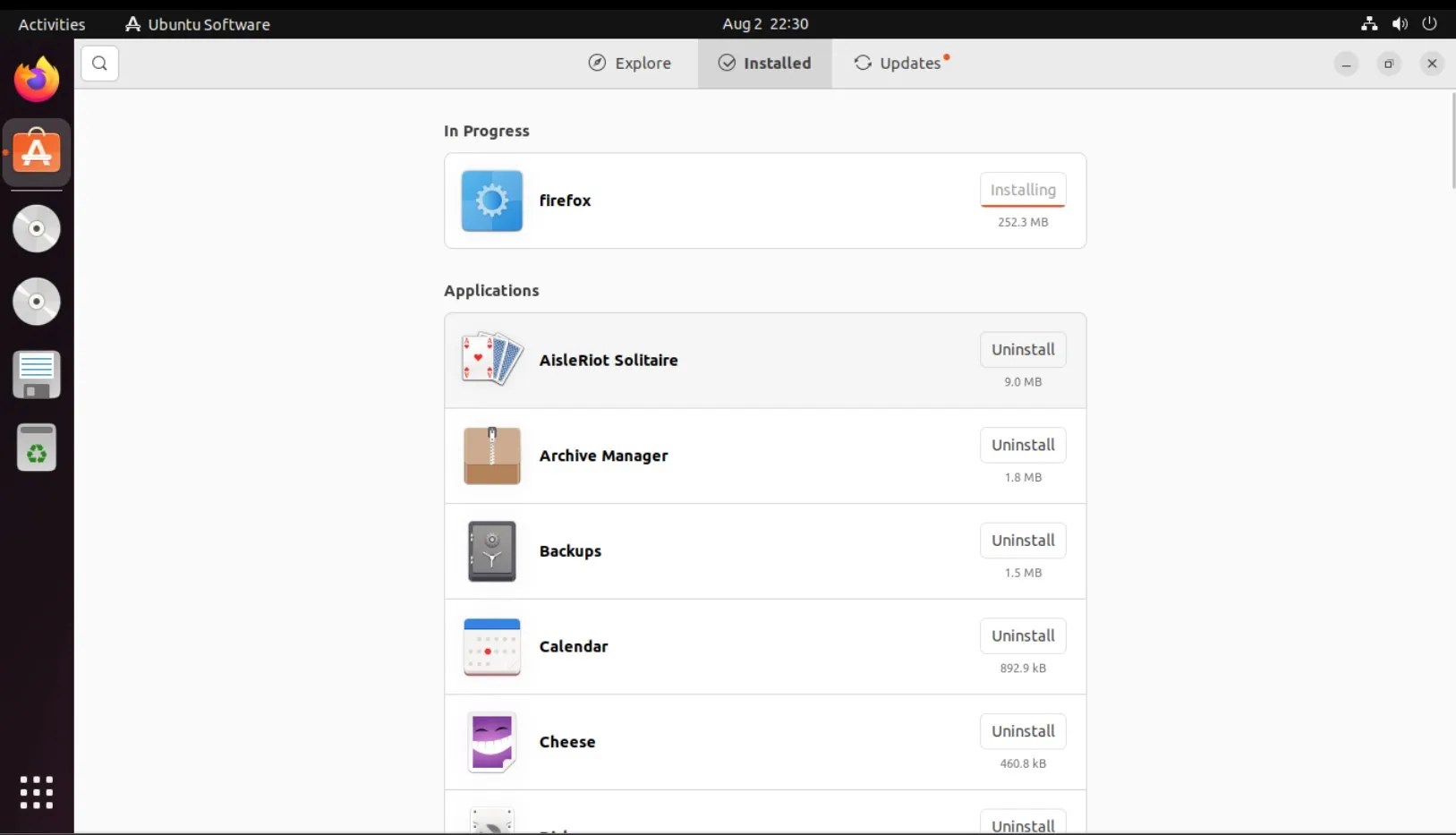The height and width of the screenshot is (835, 1456).
Task: Click the AisleRiot Solitaire playing cards icon
Action: click(490, 359)
